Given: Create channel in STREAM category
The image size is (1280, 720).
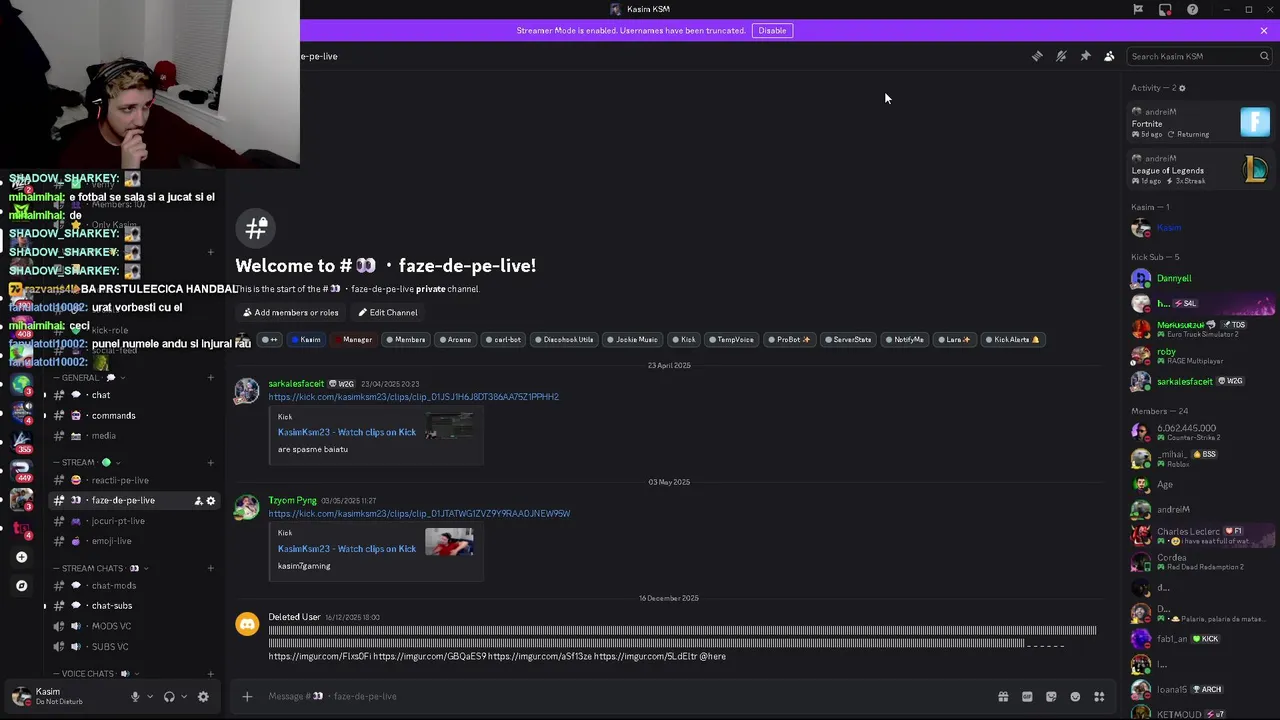Looking at the screenshot, I should 211,462.
